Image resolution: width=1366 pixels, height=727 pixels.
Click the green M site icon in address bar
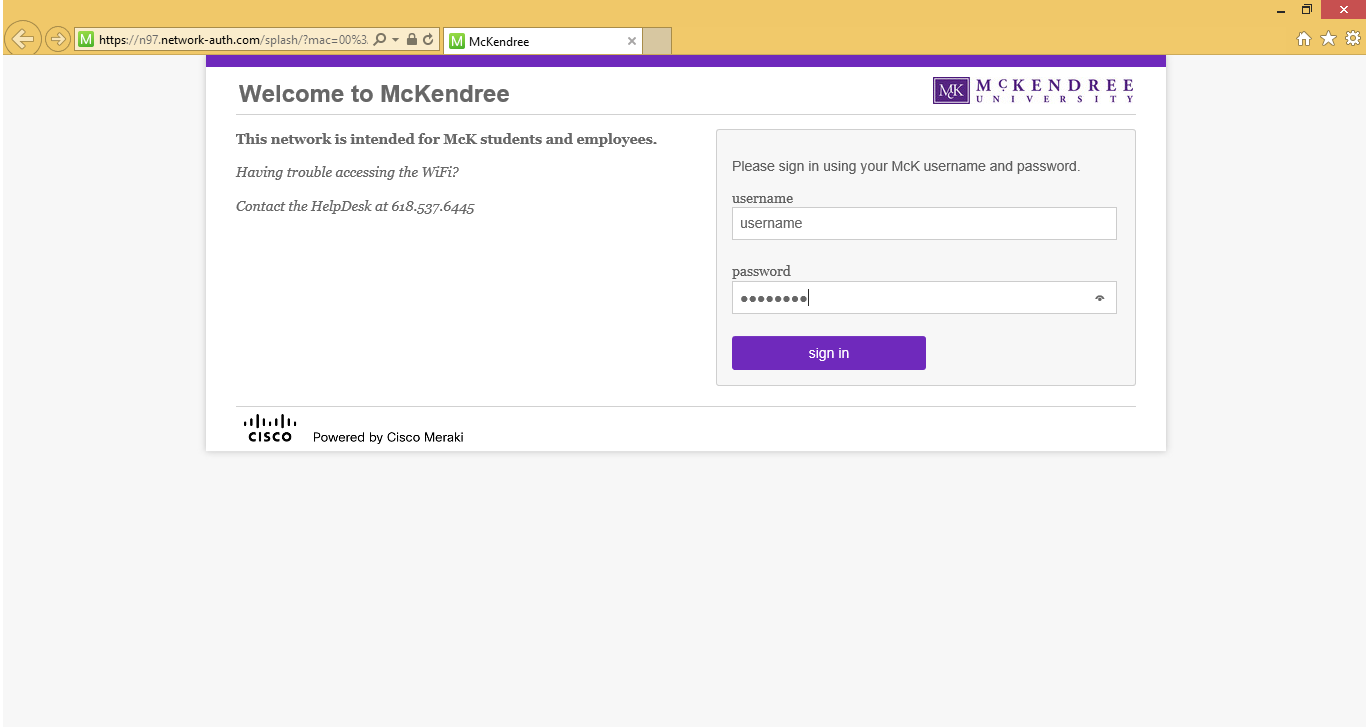[86, 40]
